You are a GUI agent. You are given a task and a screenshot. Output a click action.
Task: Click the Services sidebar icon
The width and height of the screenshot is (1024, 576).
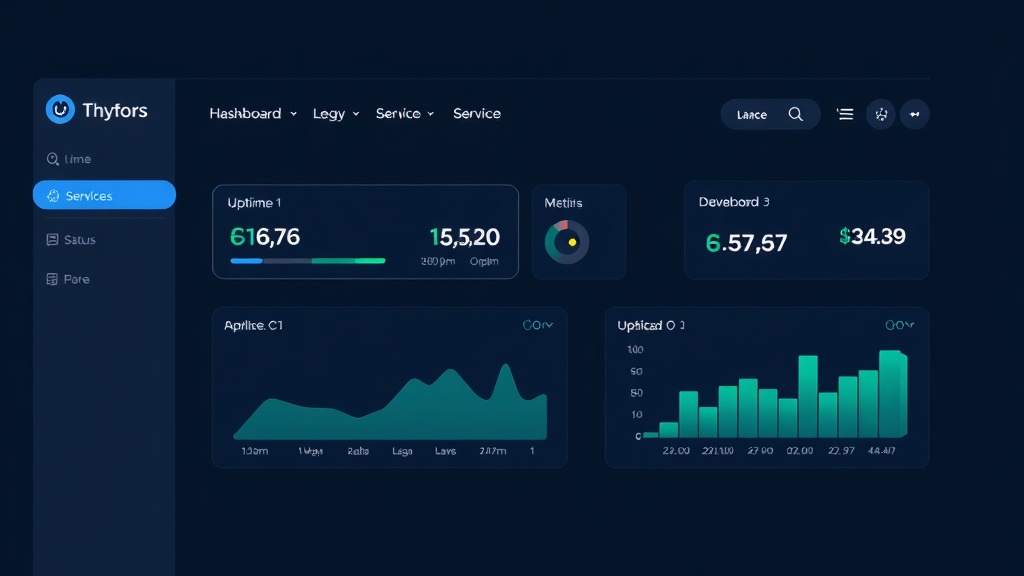coord(52,196)
